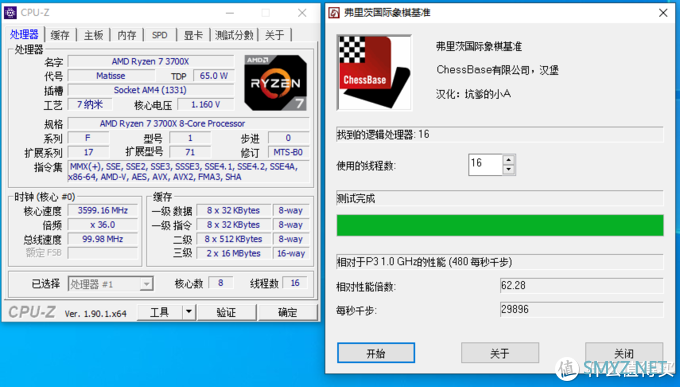Click the revision value MTS-B0
Viewport: 680px width, 387px height.
pos(288,152)
